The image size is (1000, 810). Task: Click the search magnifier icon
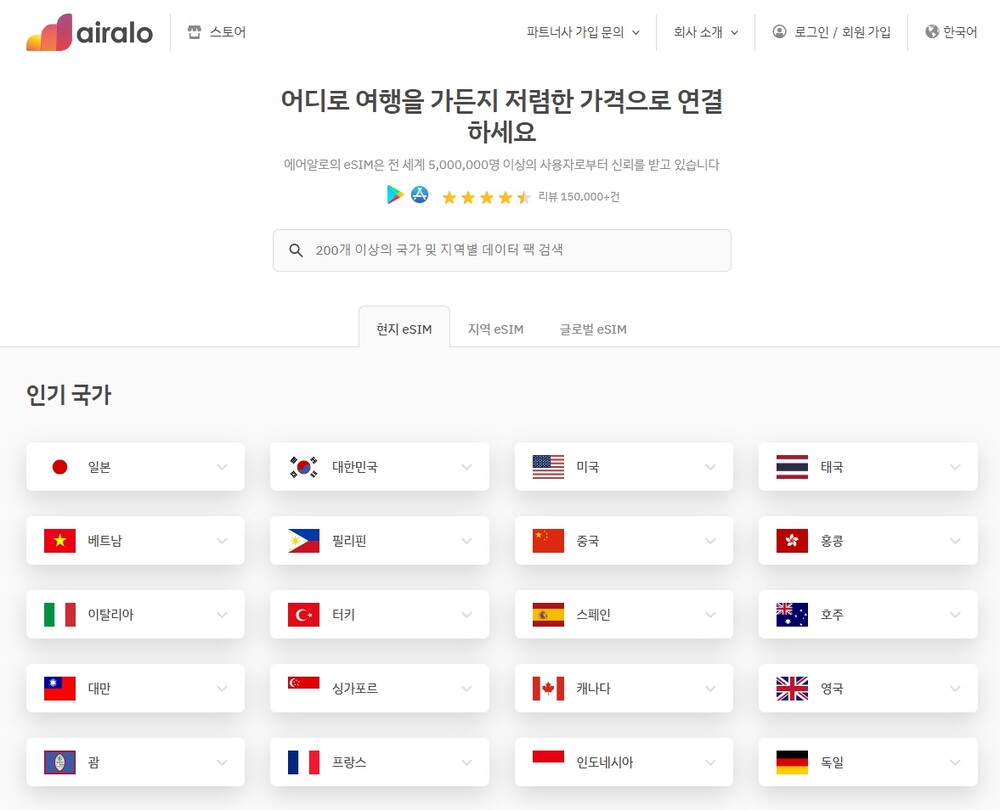pyautogui.click(x=296, y=250)
